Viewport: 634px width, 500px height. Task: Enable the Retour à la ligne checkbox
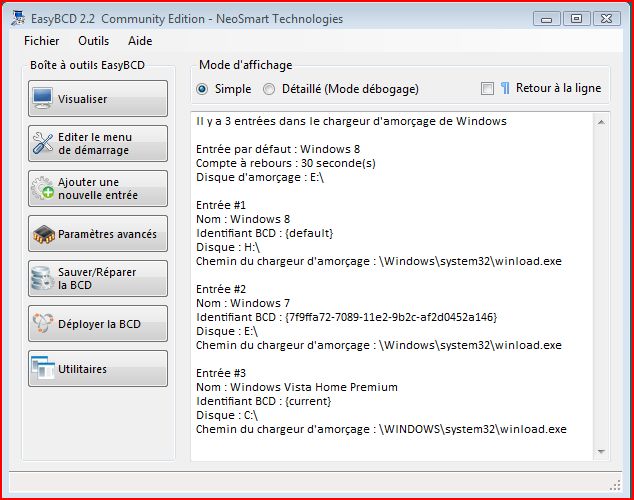[487, 89]
